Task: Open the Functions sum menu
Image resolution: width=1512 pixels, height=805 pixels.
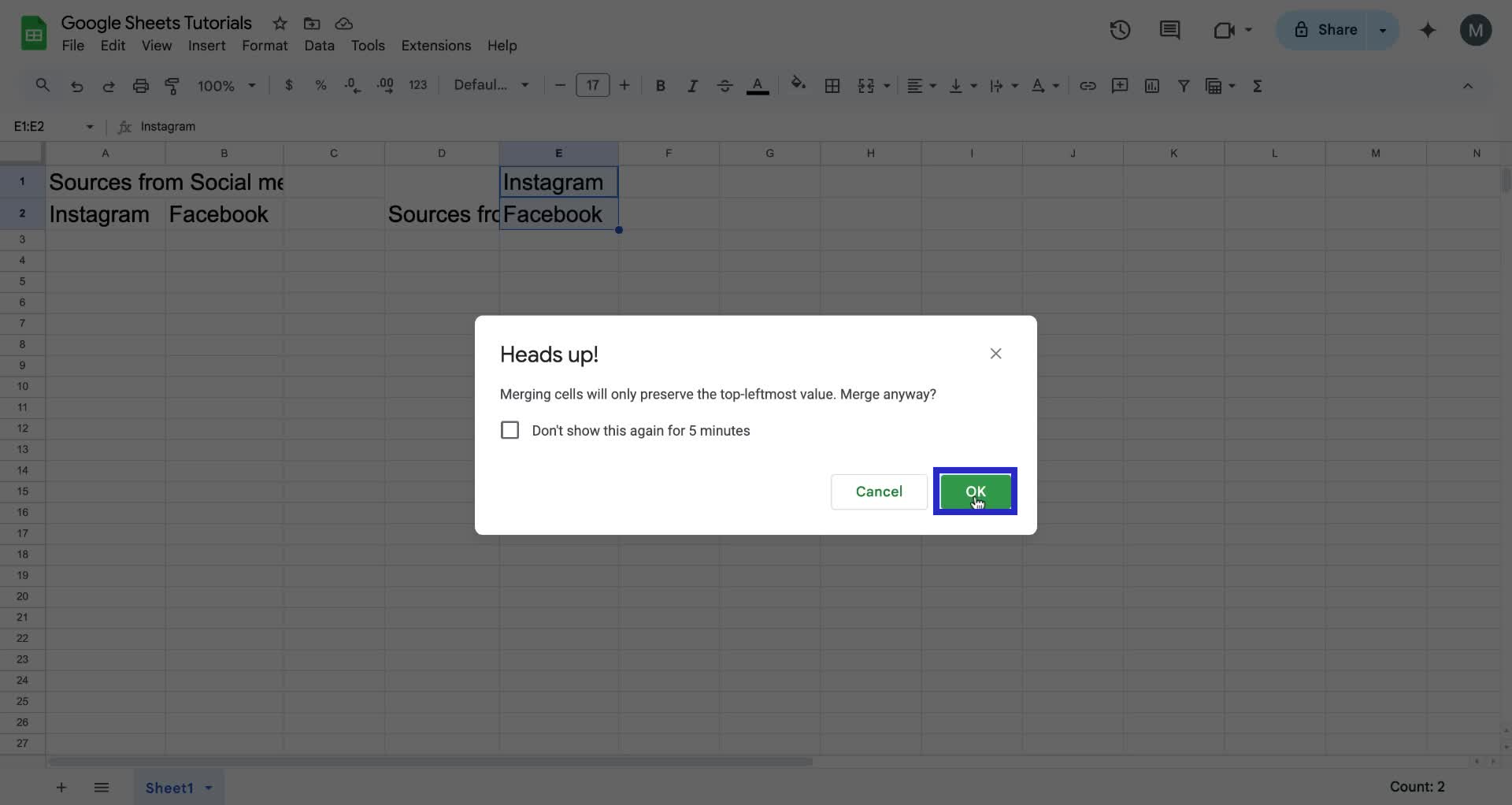Action: coord(1258,85)
